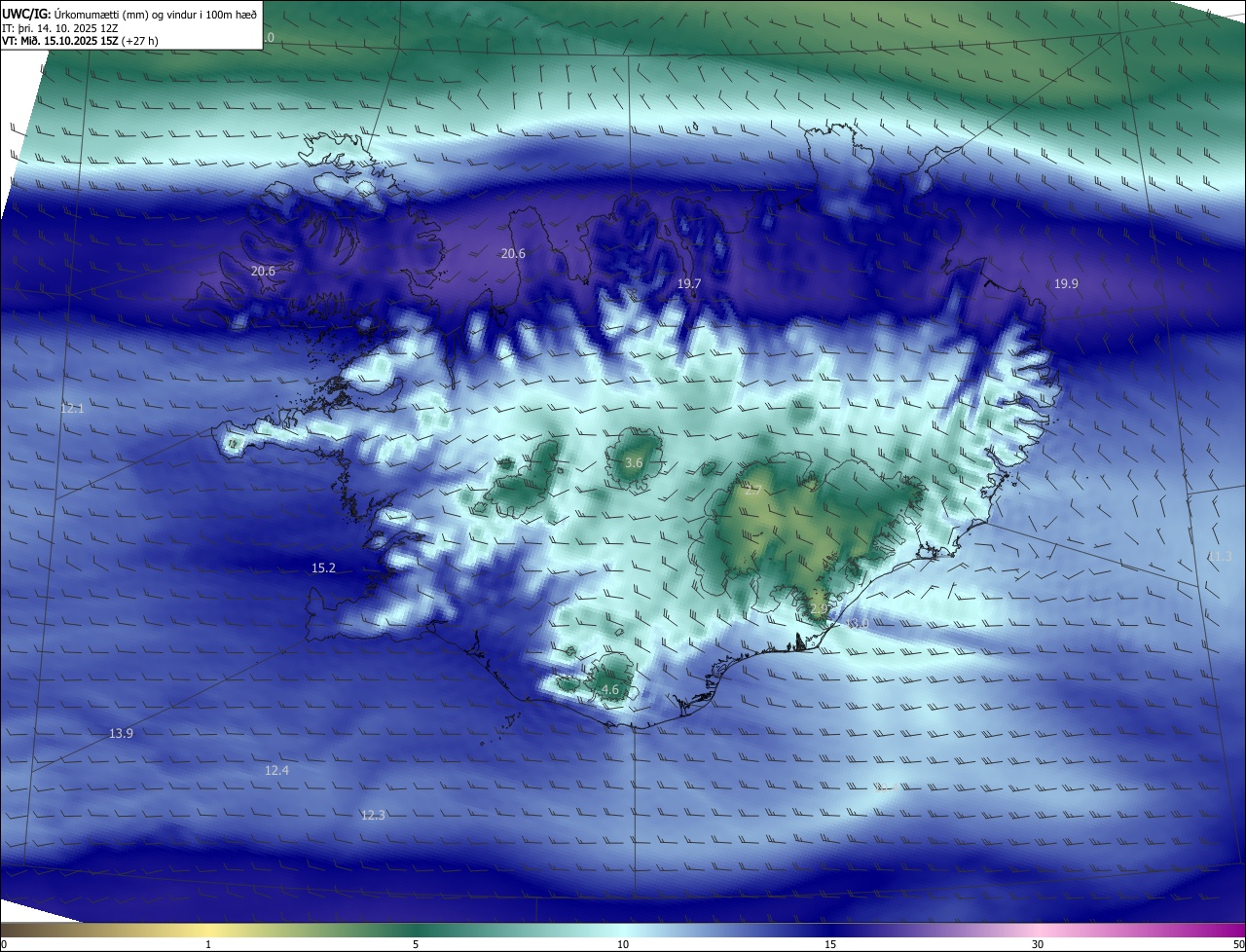Click the '10' tick on the color scale
Viewport: 1246px width, 952px height.
tap(623, 944)
